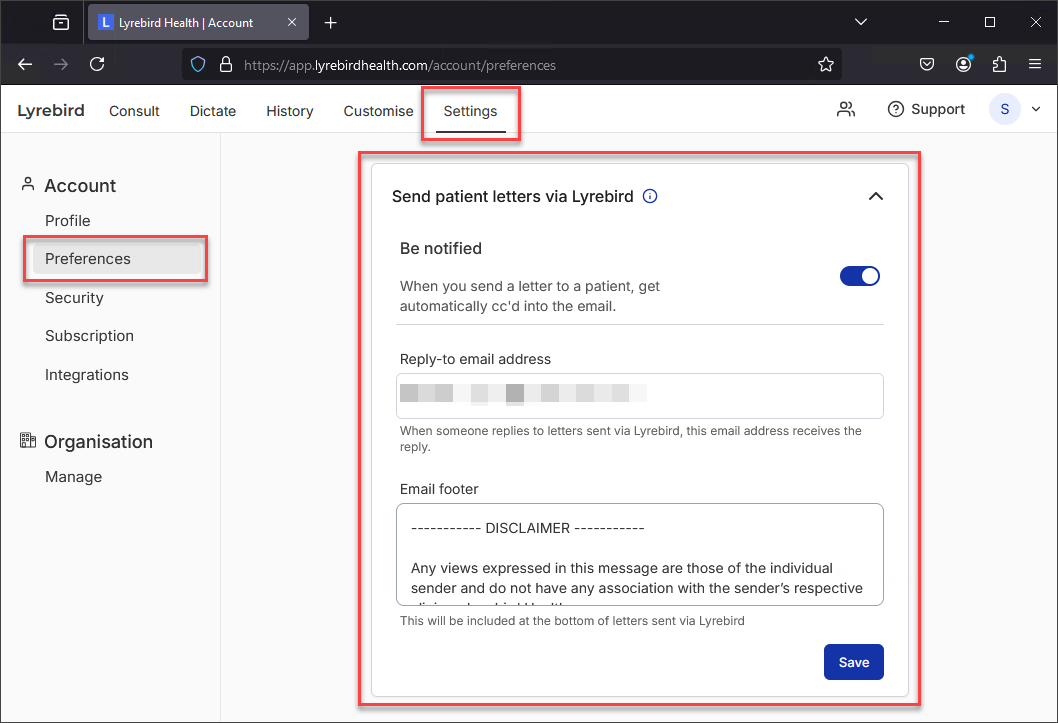This screenshot has width=1058, height=723.
Task: Go back to the previous page
Action: 25,64
